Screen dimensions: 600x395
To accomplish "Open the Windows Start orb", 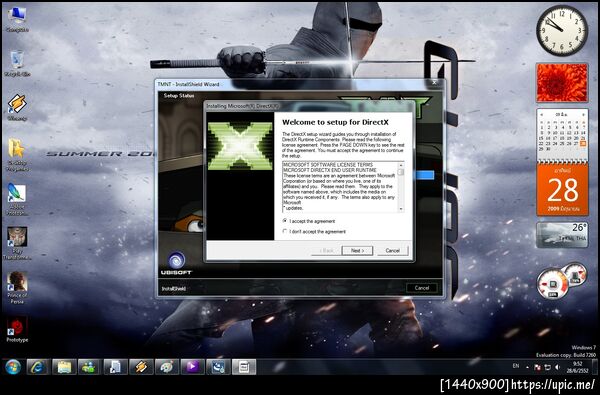I will (x=13, y=367).
